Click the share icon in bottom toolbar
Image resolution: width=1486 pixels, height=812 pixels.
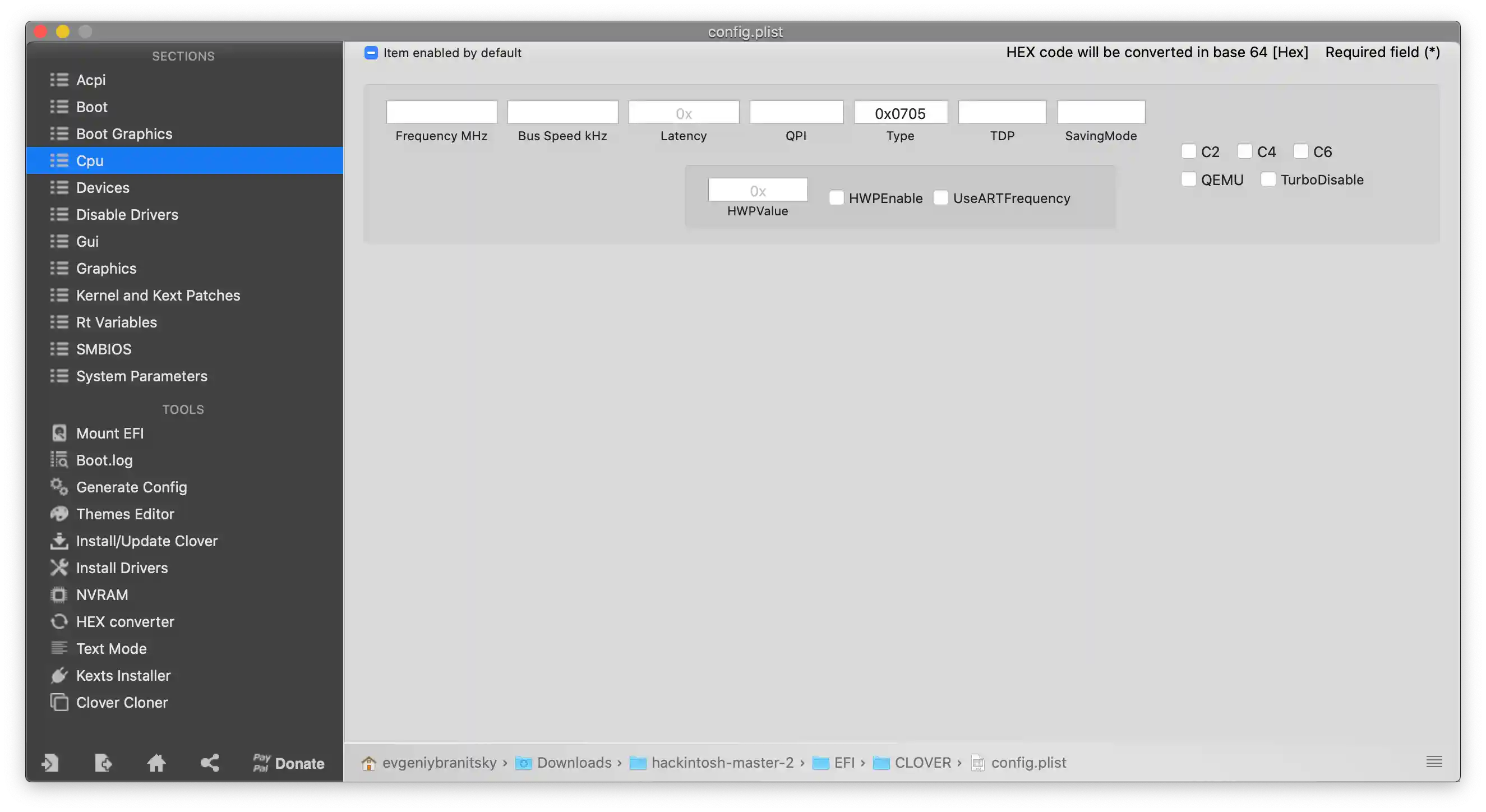coord(209,763)
